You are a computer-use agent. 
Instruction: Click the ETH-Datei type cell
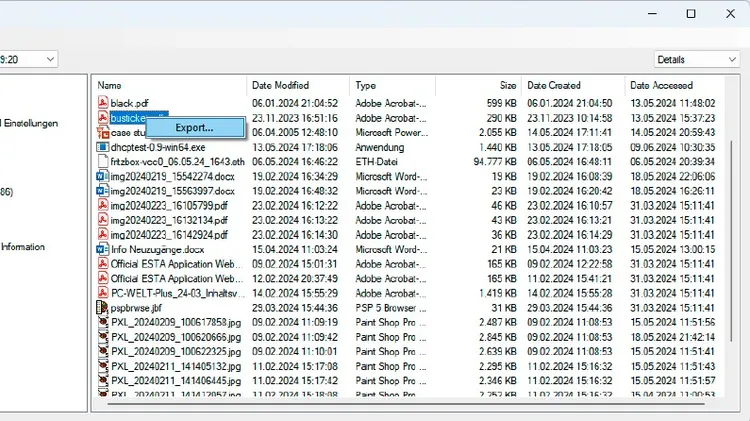click(376, 162)
